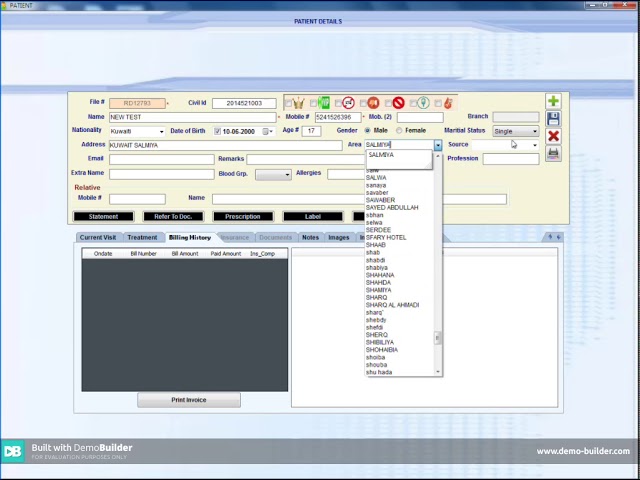Click into the Relative Mobile # field
The image size is (640, 480).
[x=137, y=199]
